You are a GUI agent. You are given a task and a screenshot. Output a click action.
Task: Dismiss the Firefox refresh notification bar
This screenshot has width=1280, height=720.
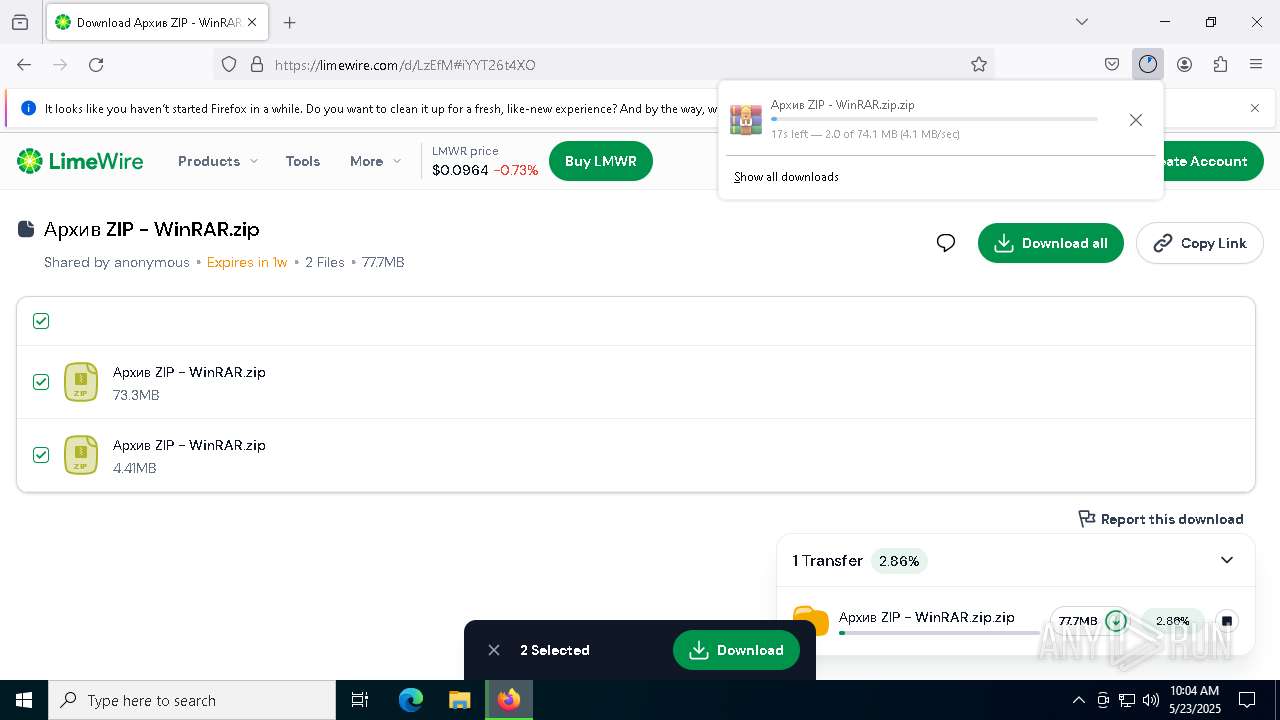(1255, 108)
